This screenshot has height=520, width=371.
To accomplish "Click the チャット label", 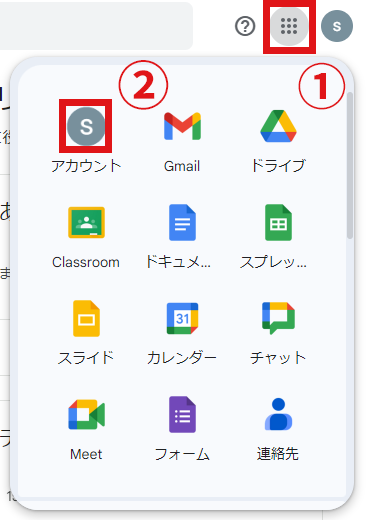I will [x=278, y=358].
